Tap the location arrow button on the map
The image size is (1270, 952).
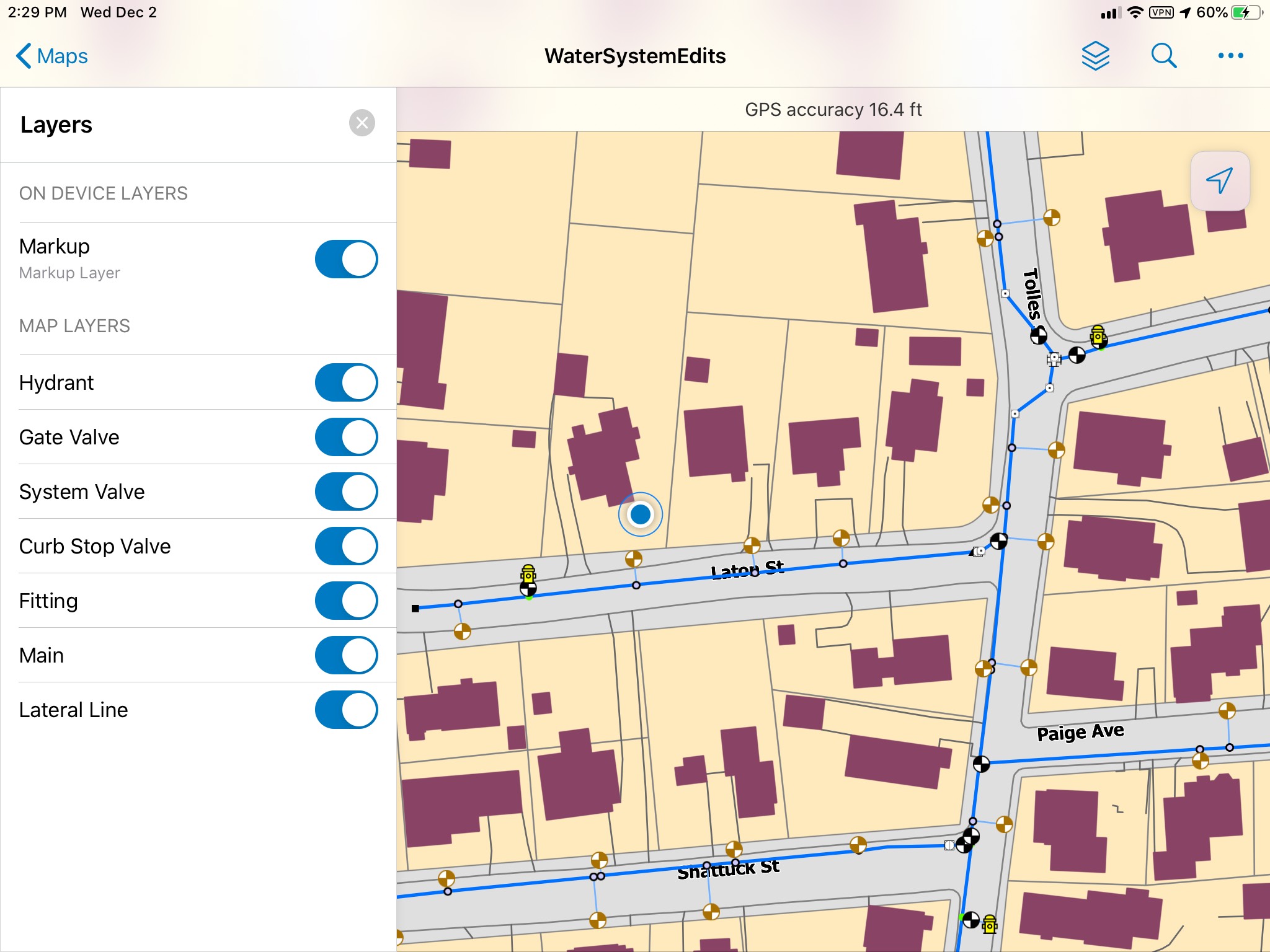pos(1220,180)
